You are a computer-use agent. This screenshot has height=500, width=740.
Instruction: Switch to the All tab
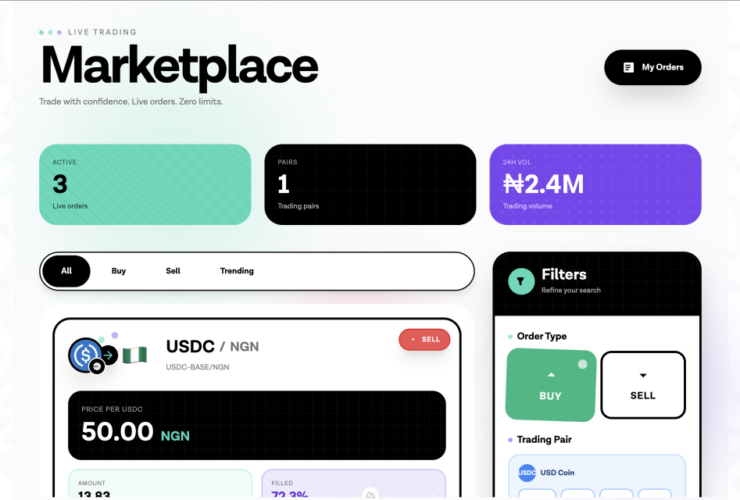pyautogui.click(x=66, y=271)
